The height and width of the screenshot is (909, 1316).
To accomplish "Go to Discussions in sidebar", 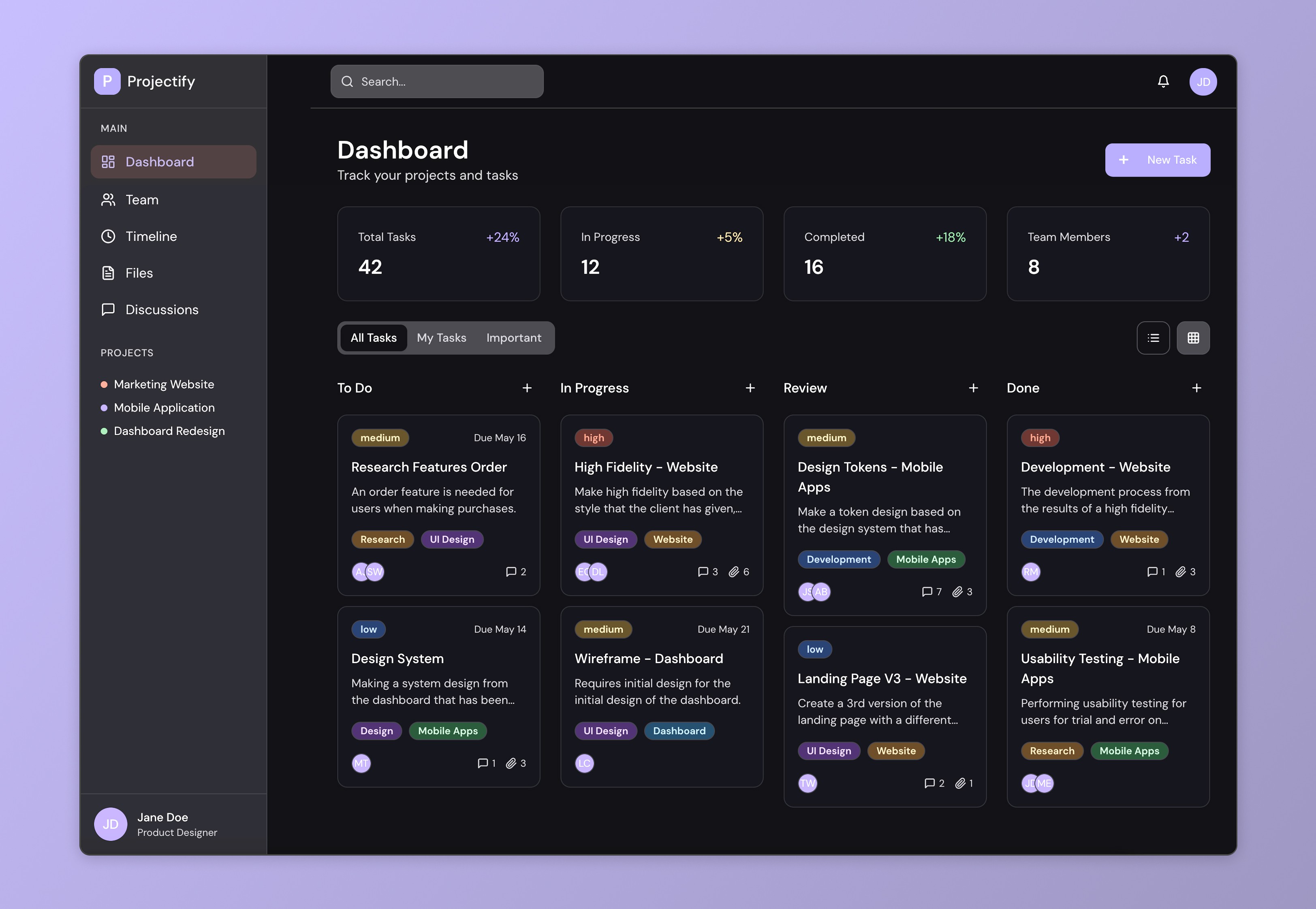I will coord(161,310).
